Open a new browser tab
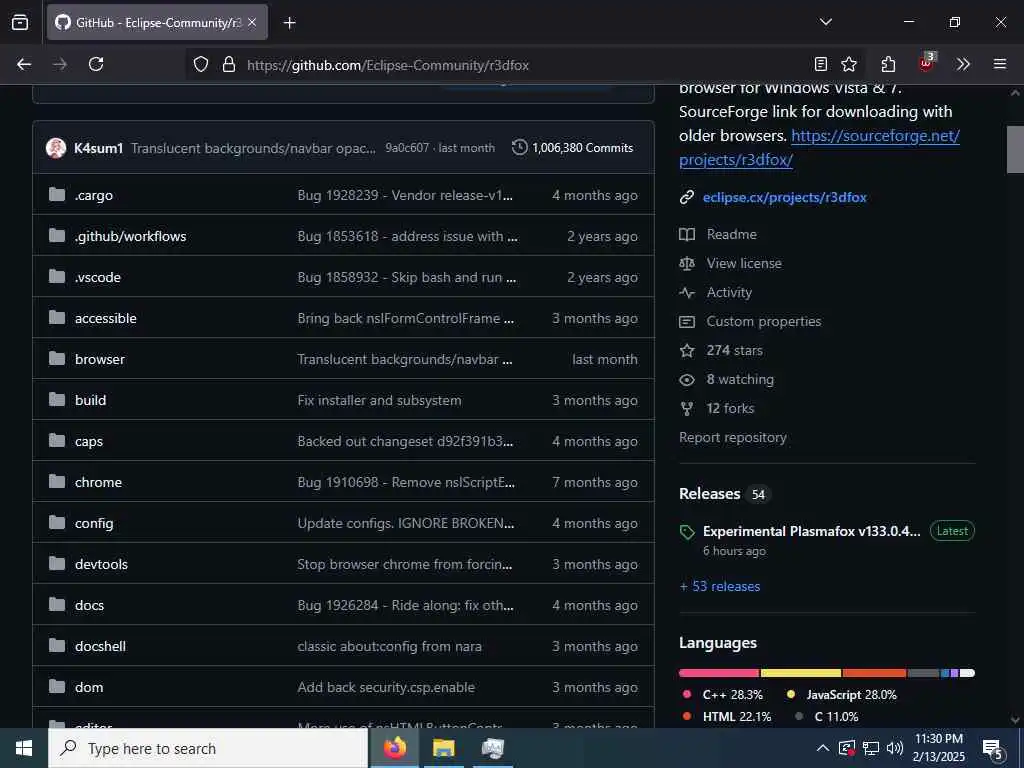Screen dimensions: 1024x768 289,23
